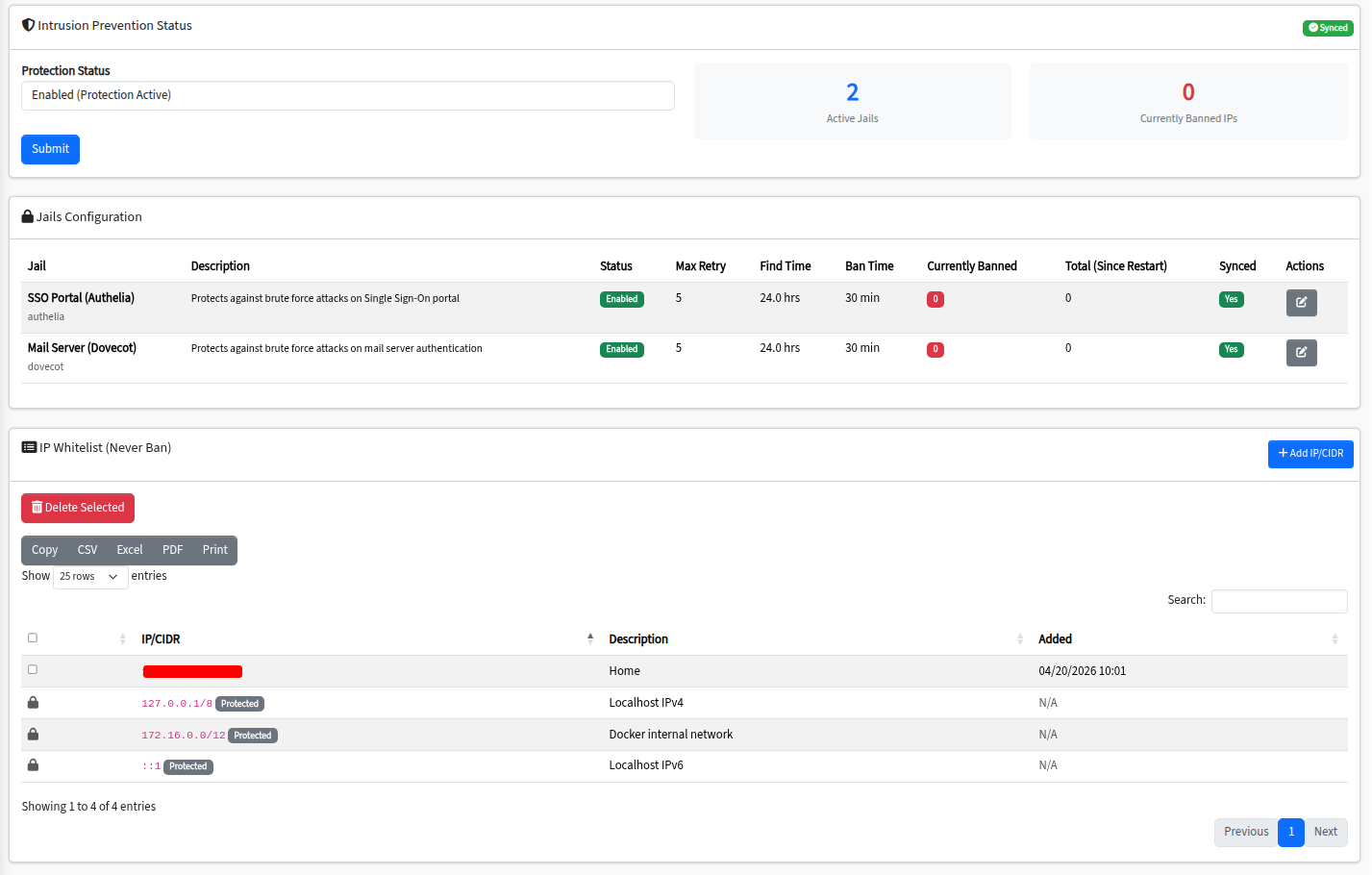The height and width of the screenshot is (875, 1372).
Task: Click the Protected badge next to 172.16.0.0/12
Action: click(x=253, y=736)
